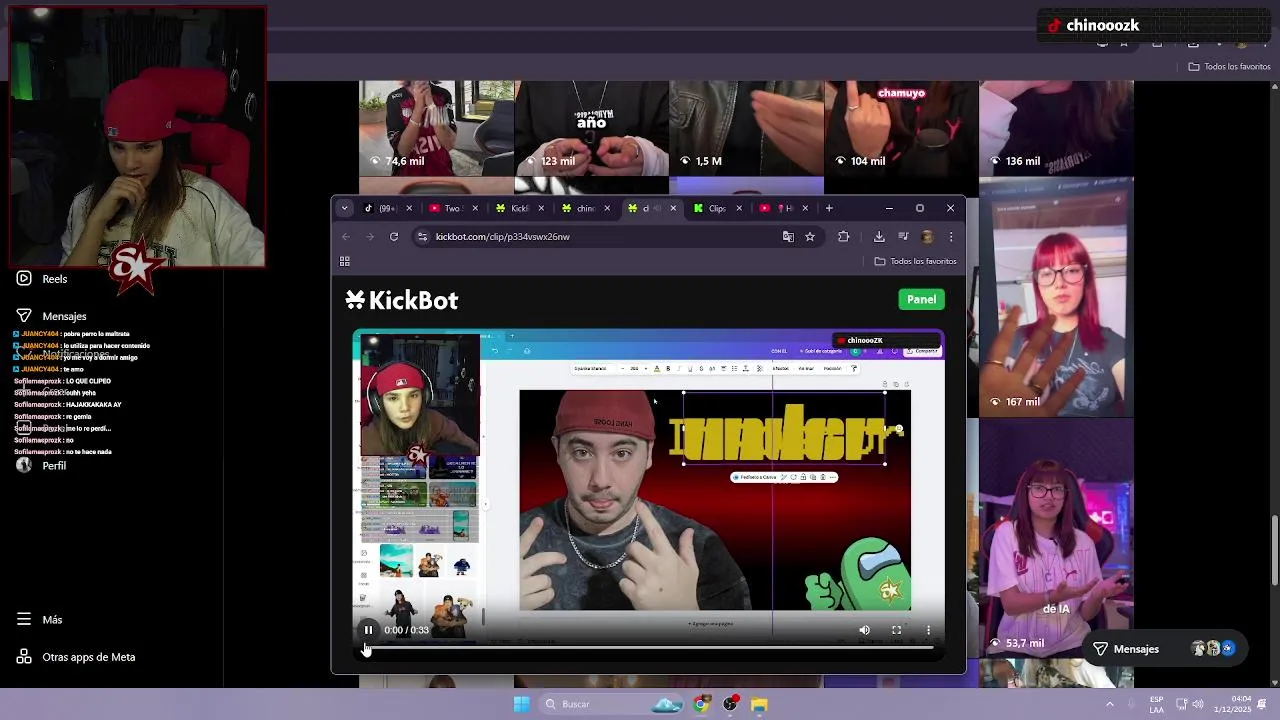Enter fullscreen on the clip player

(896, 630)
